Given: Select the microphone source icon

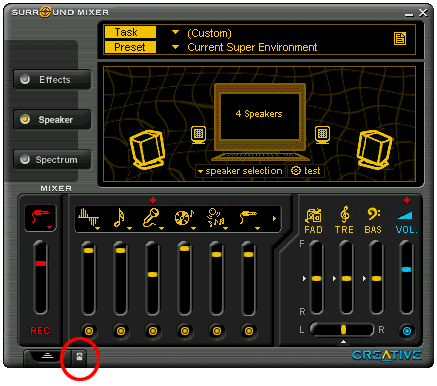Looking at the screenshot, I should pos(151,218).
